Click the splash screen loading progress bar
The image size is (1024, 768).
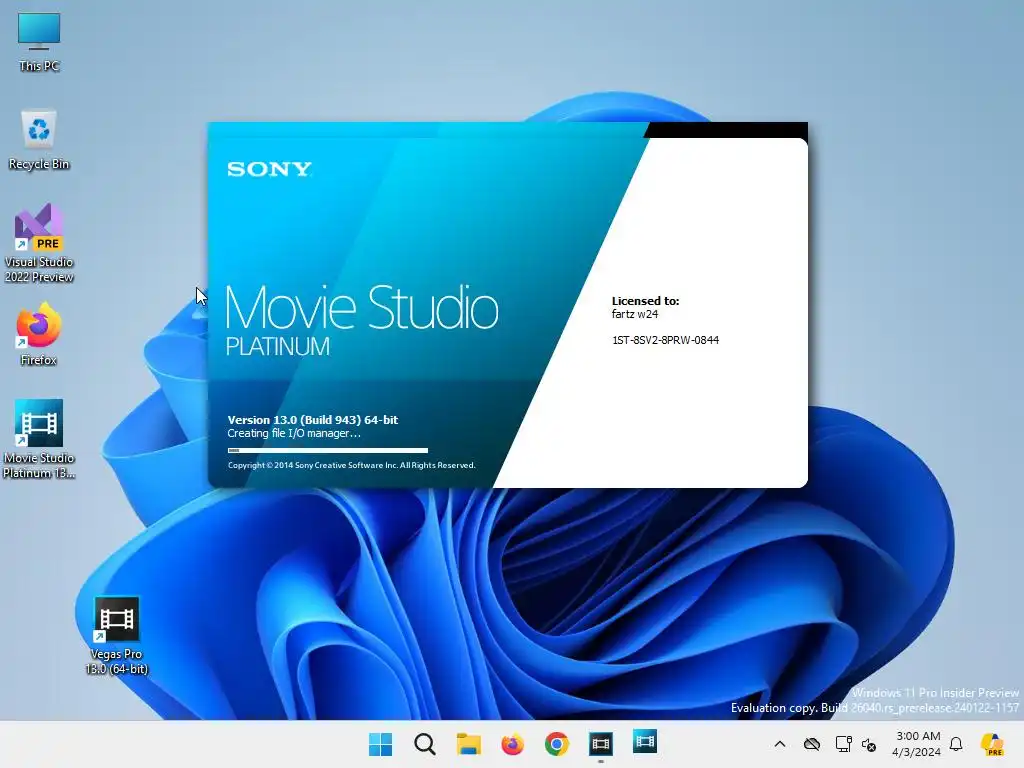click(x=328, y=450)
